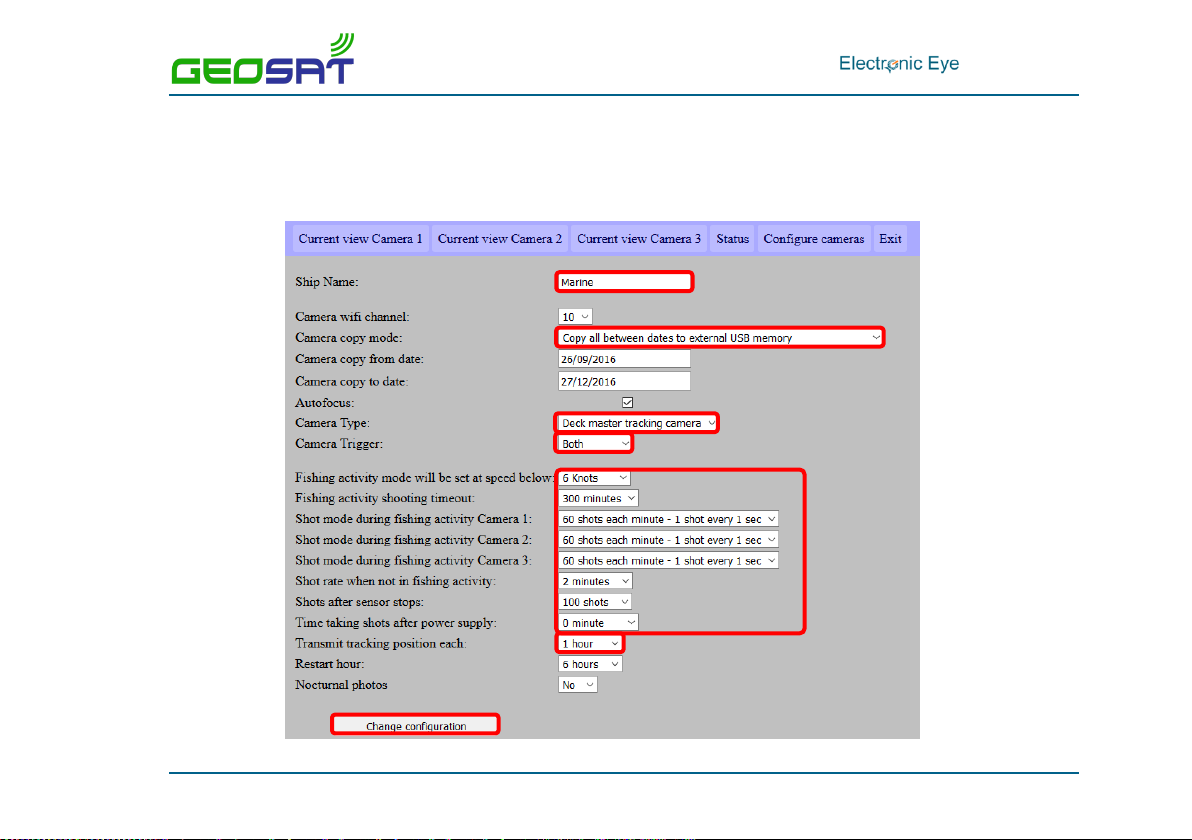Click the Exit tab
1192x840 pixels.
890,239
